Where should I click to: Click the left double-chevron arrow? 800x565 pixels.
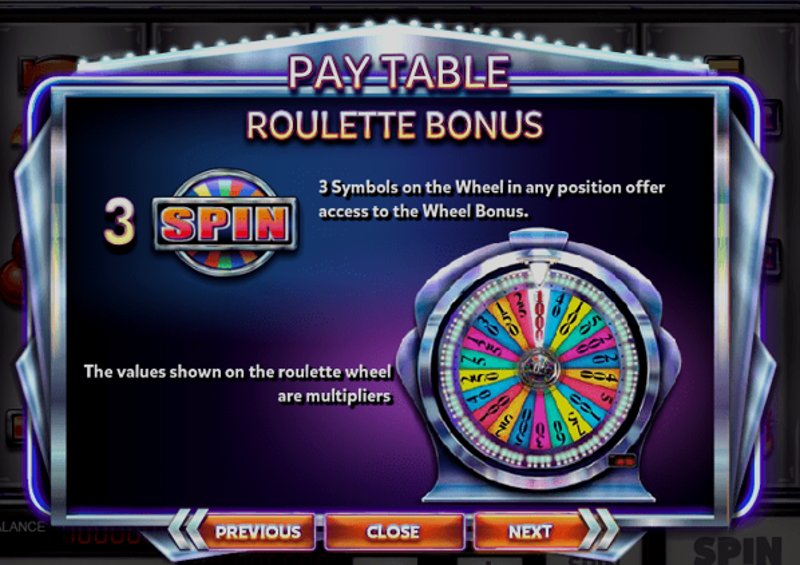tap(186, 530)
